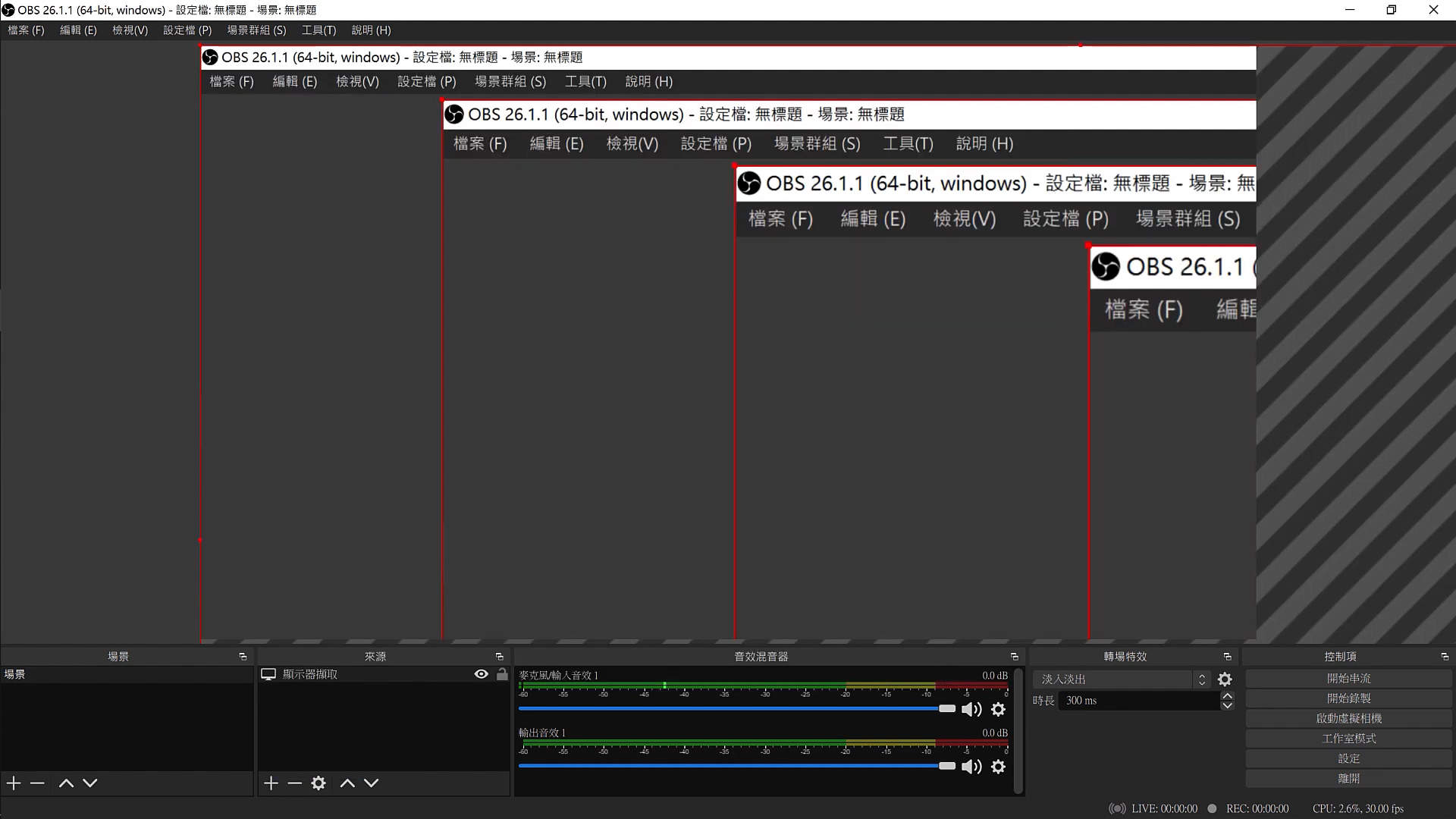
Task: Mute the microphone audio speaker icon
Action: pos(971,709)
